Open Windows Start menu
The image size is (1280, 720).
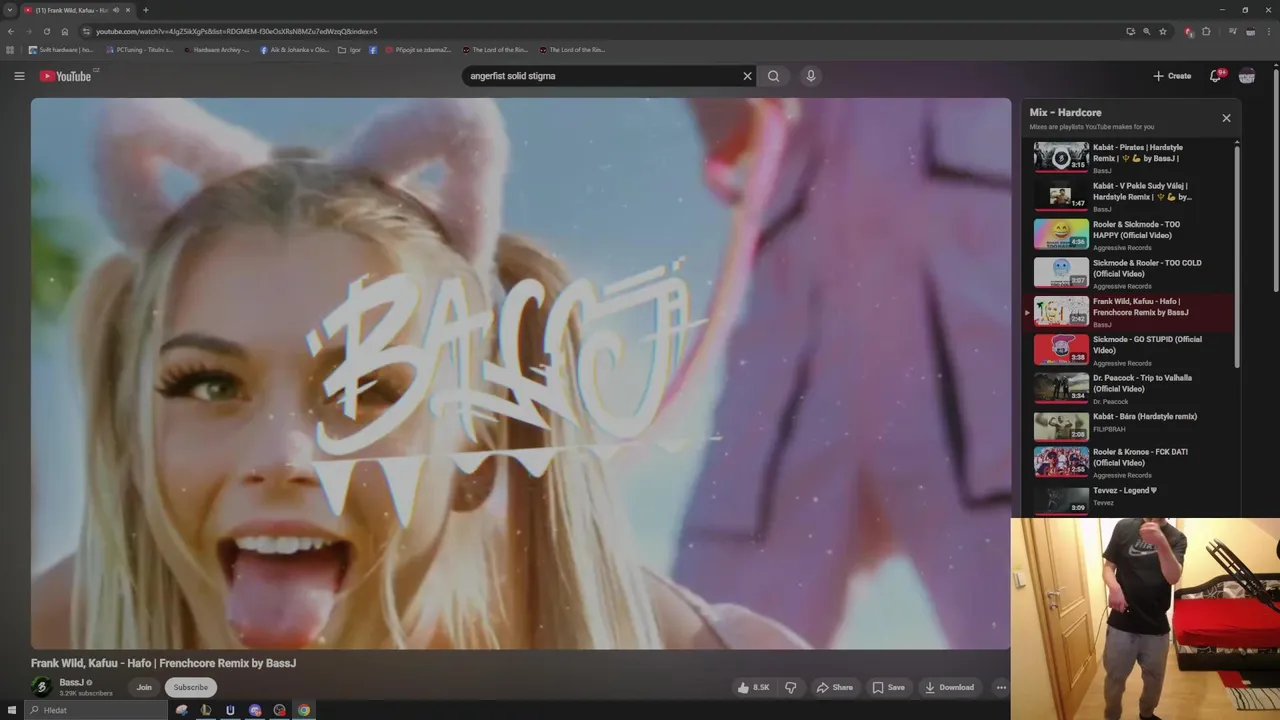click(x=12, y=710)
